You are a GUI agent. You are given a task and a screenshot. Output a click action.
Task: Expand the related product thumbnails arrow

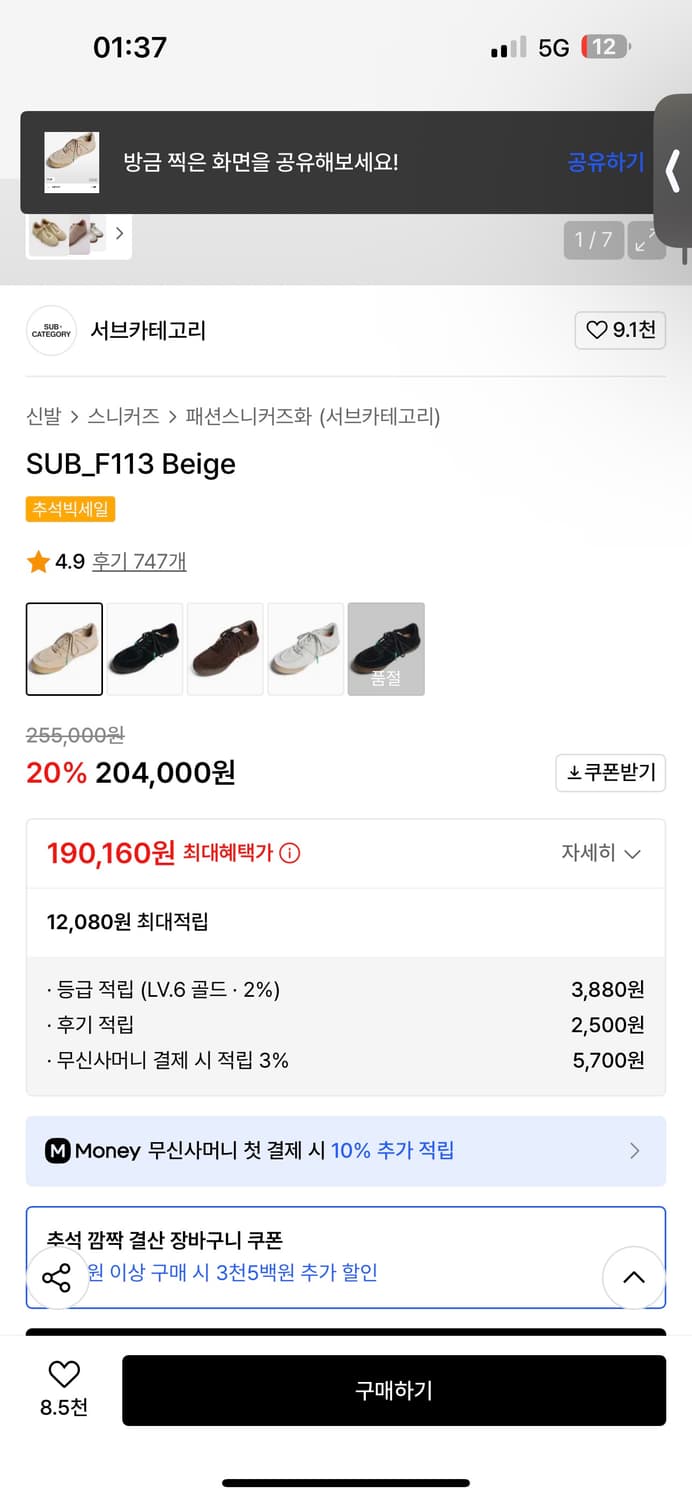(119, 233)
